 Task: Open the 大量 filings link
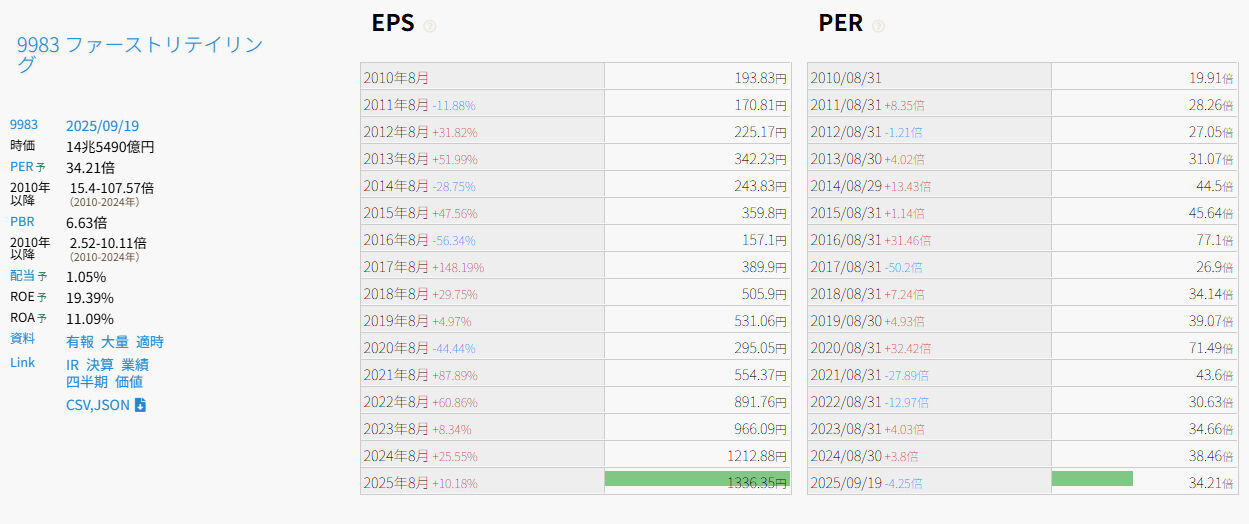[x=114, y=342]
